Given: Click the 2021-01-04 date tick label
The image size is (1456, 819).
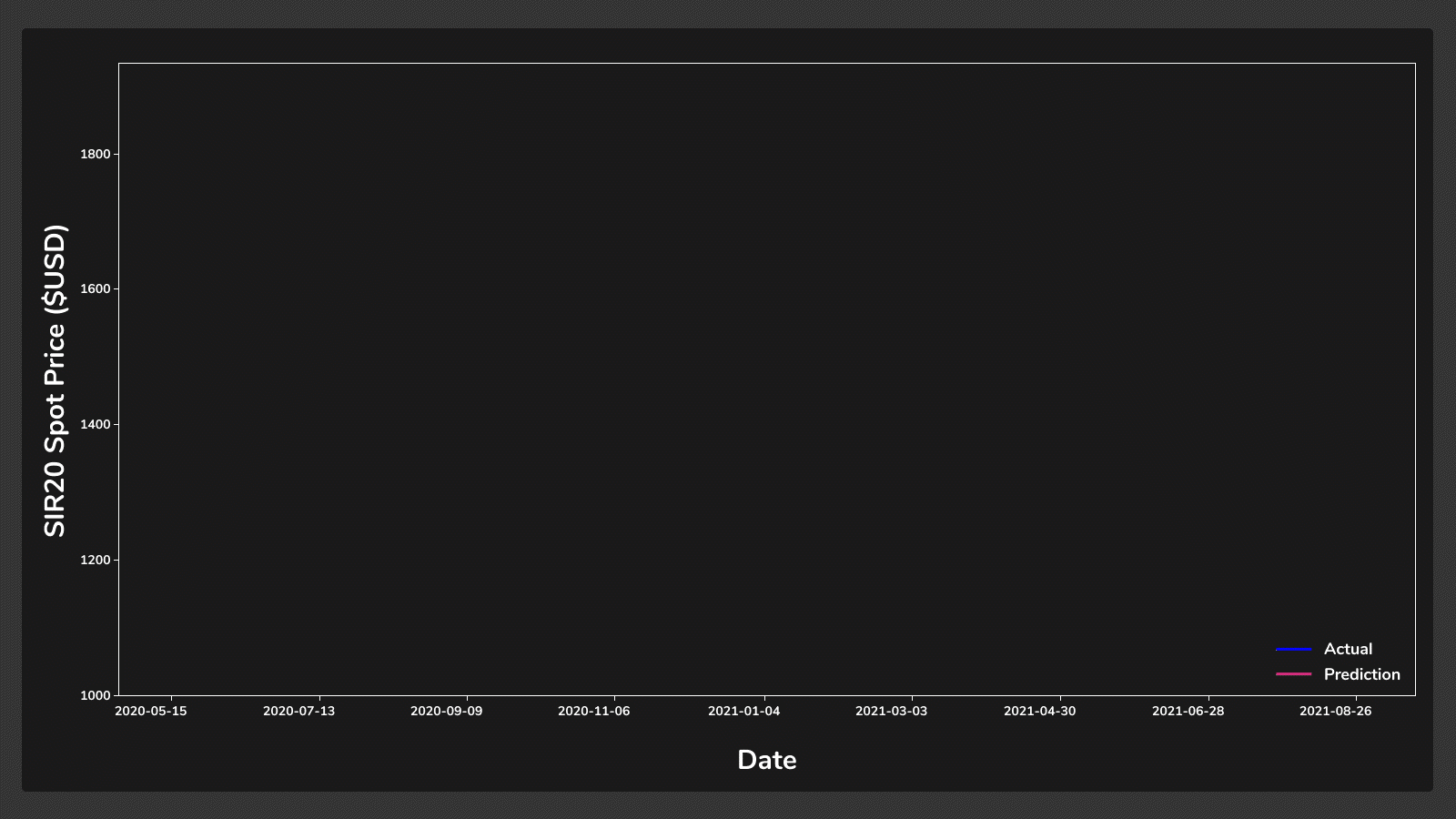Looking at the screenshot, I should [x=743, y=711].
